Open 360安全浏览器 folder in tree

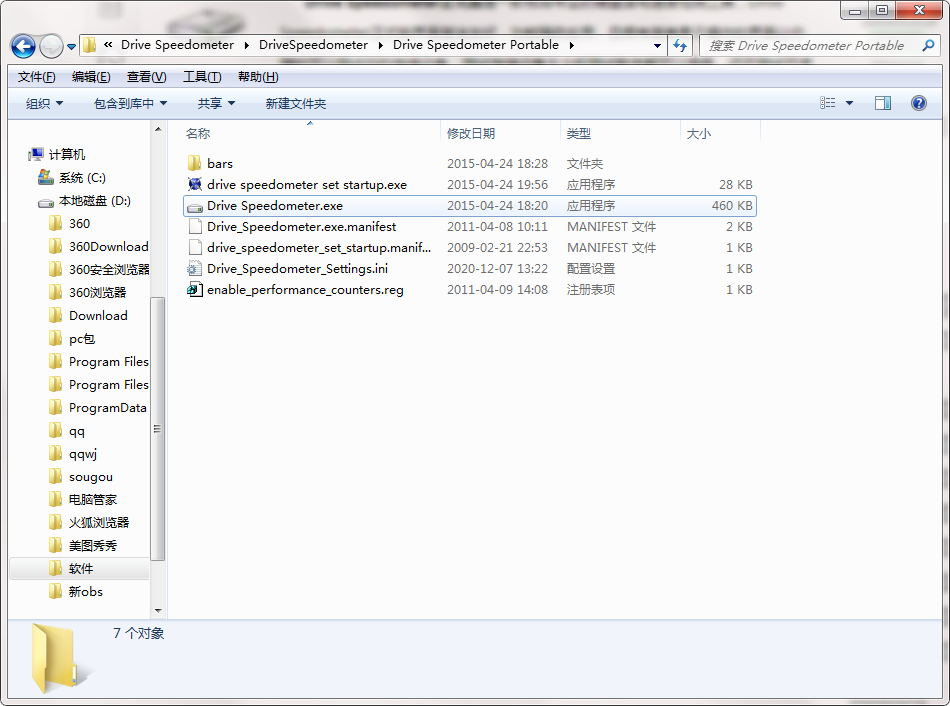pyautogui.click(x=98, y=270)
